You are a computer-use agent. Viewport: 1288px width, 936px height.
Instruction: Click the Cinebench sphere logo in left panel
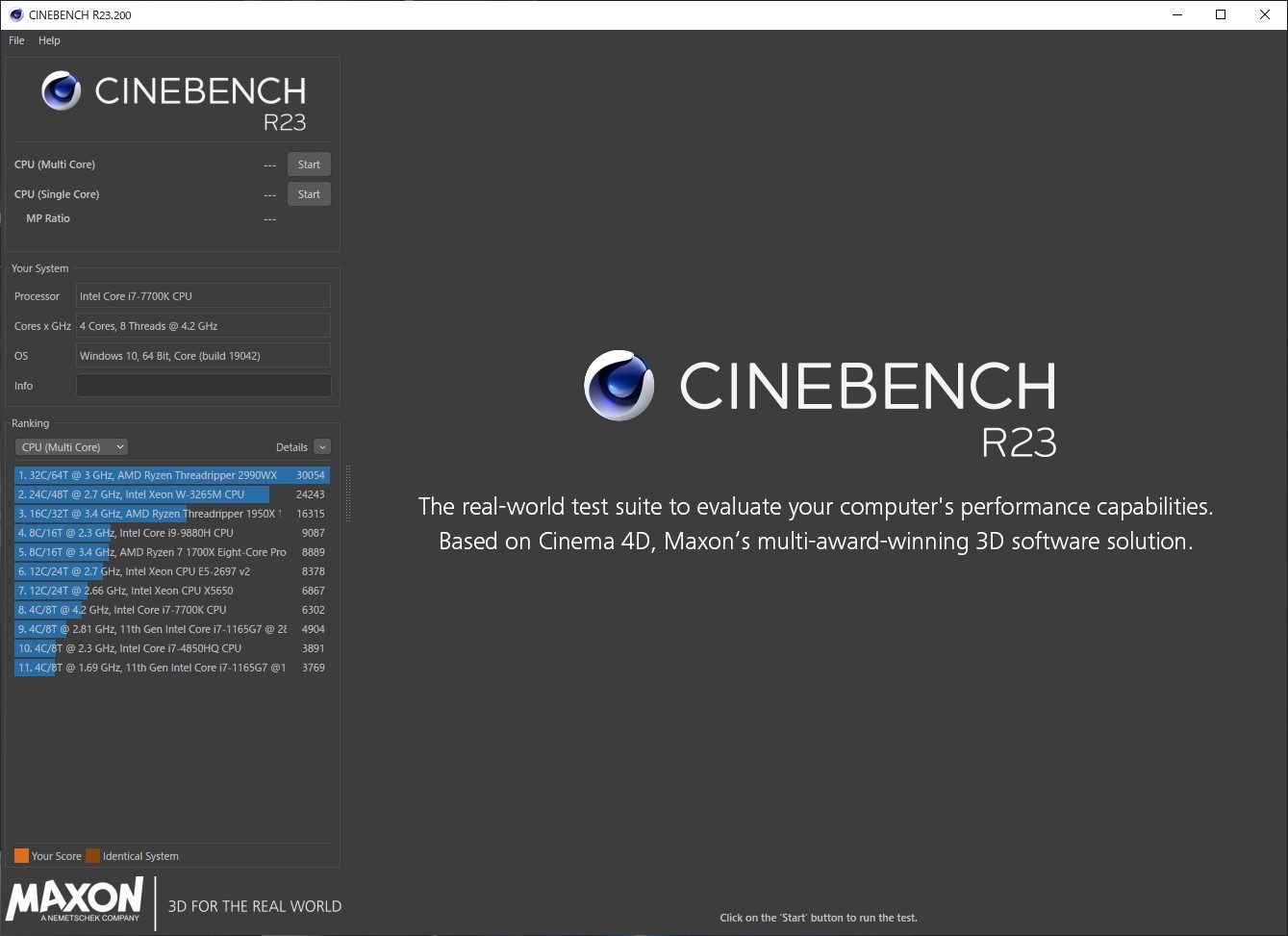click(x=61, y=90)
